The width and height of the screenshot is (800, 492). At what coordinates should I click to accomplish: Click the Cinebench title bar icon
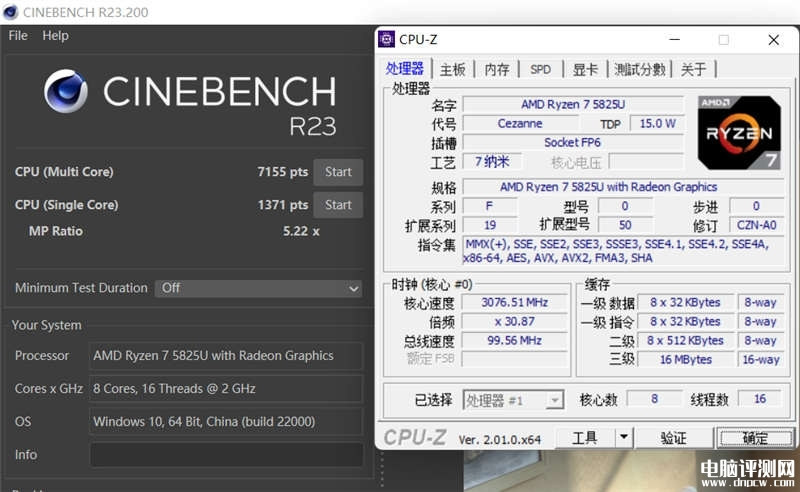(x=10, y=12)
